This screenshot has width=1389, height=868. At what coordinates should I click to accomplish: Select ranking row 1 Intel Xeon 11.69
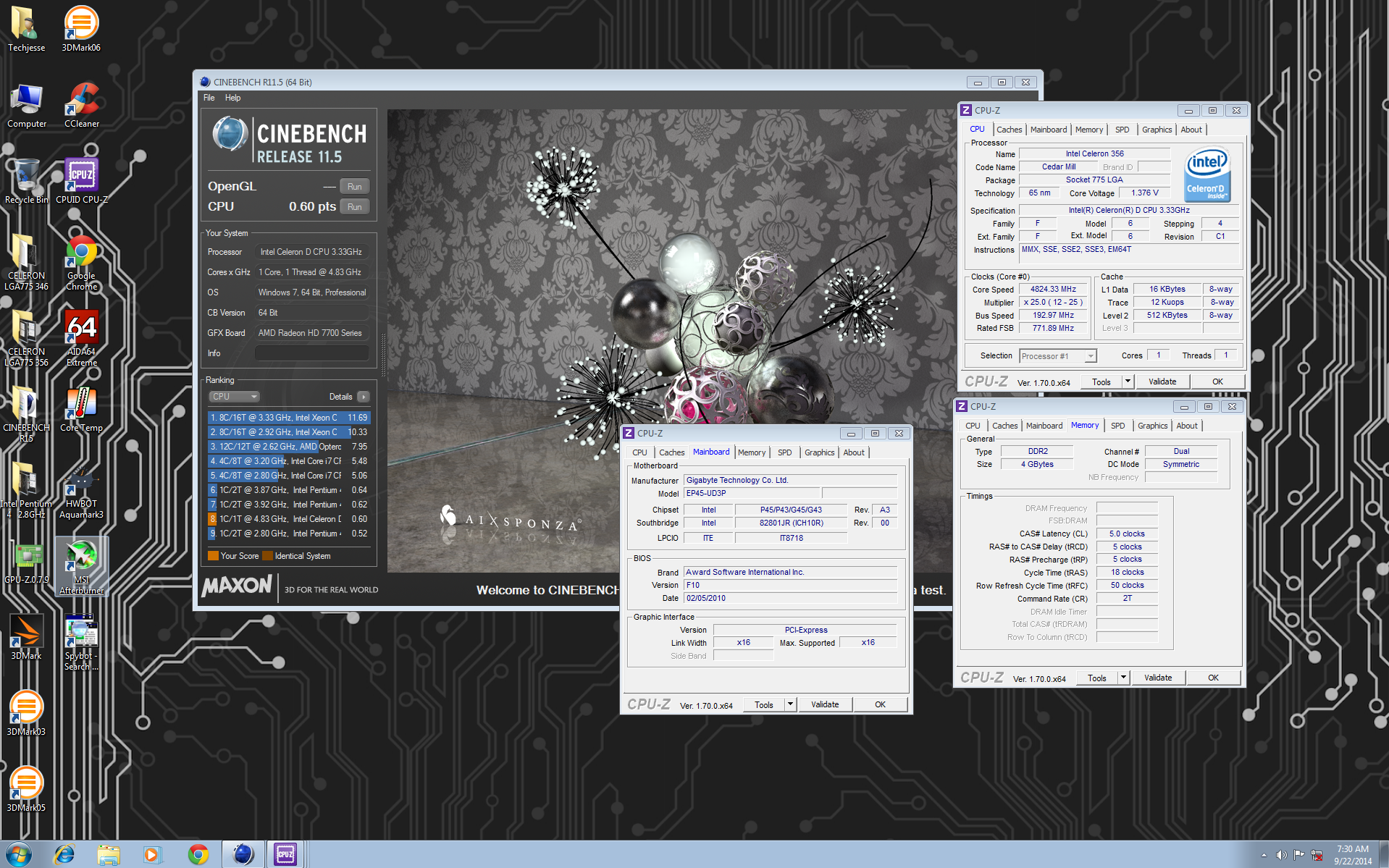[x=290, y=418]
